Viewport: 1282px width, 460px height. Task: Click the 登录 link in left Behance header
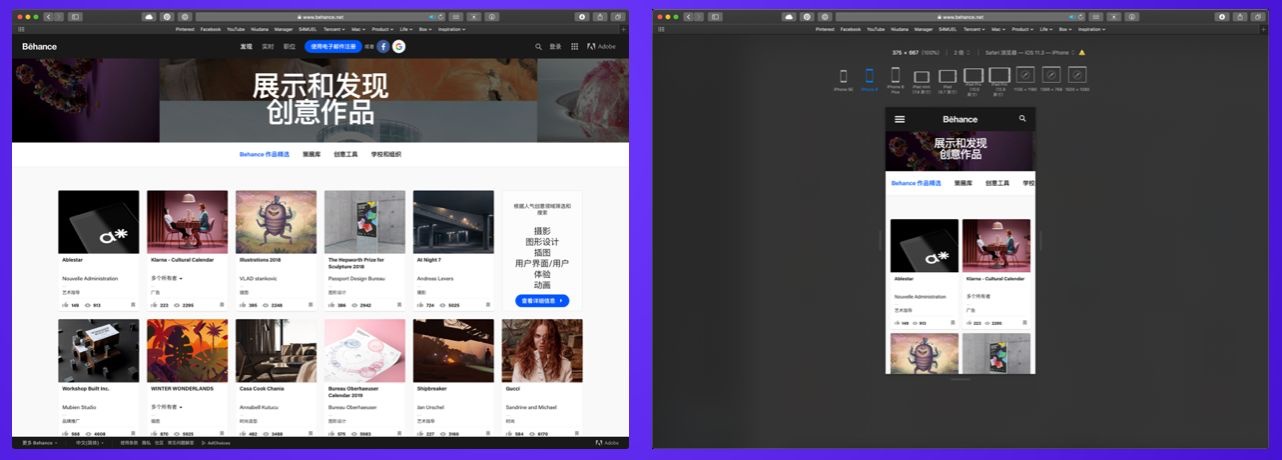click(556, 46)
